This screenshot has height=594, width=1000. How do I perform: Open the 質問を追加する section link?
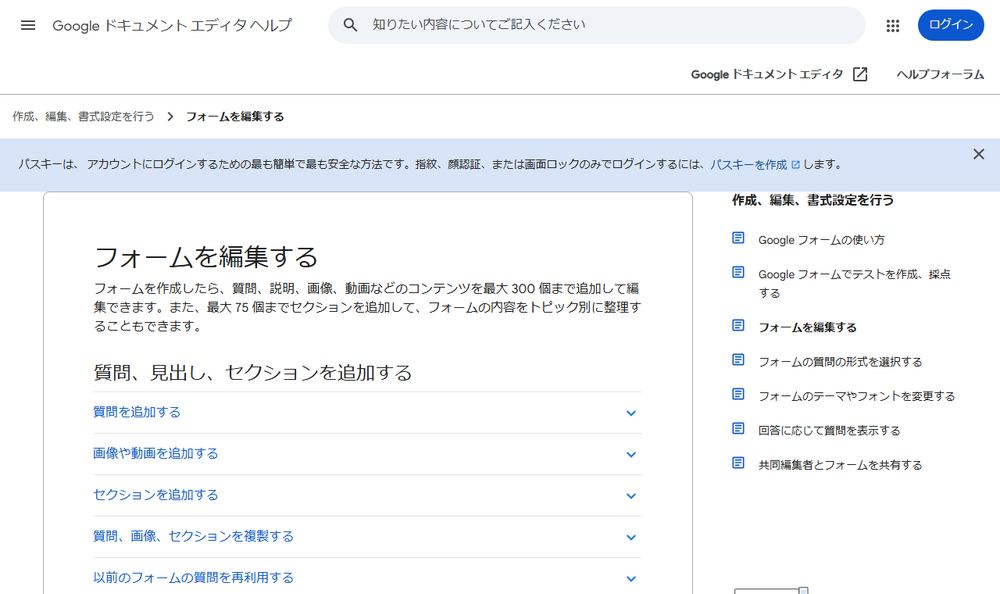coord(136,412)
